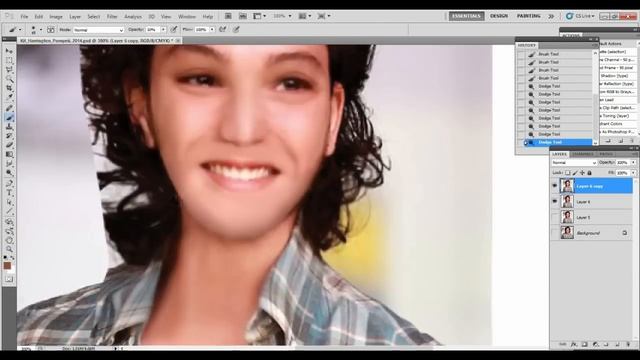Toggle lock all for layer
The image size is (640, 360).
[589, 173]
